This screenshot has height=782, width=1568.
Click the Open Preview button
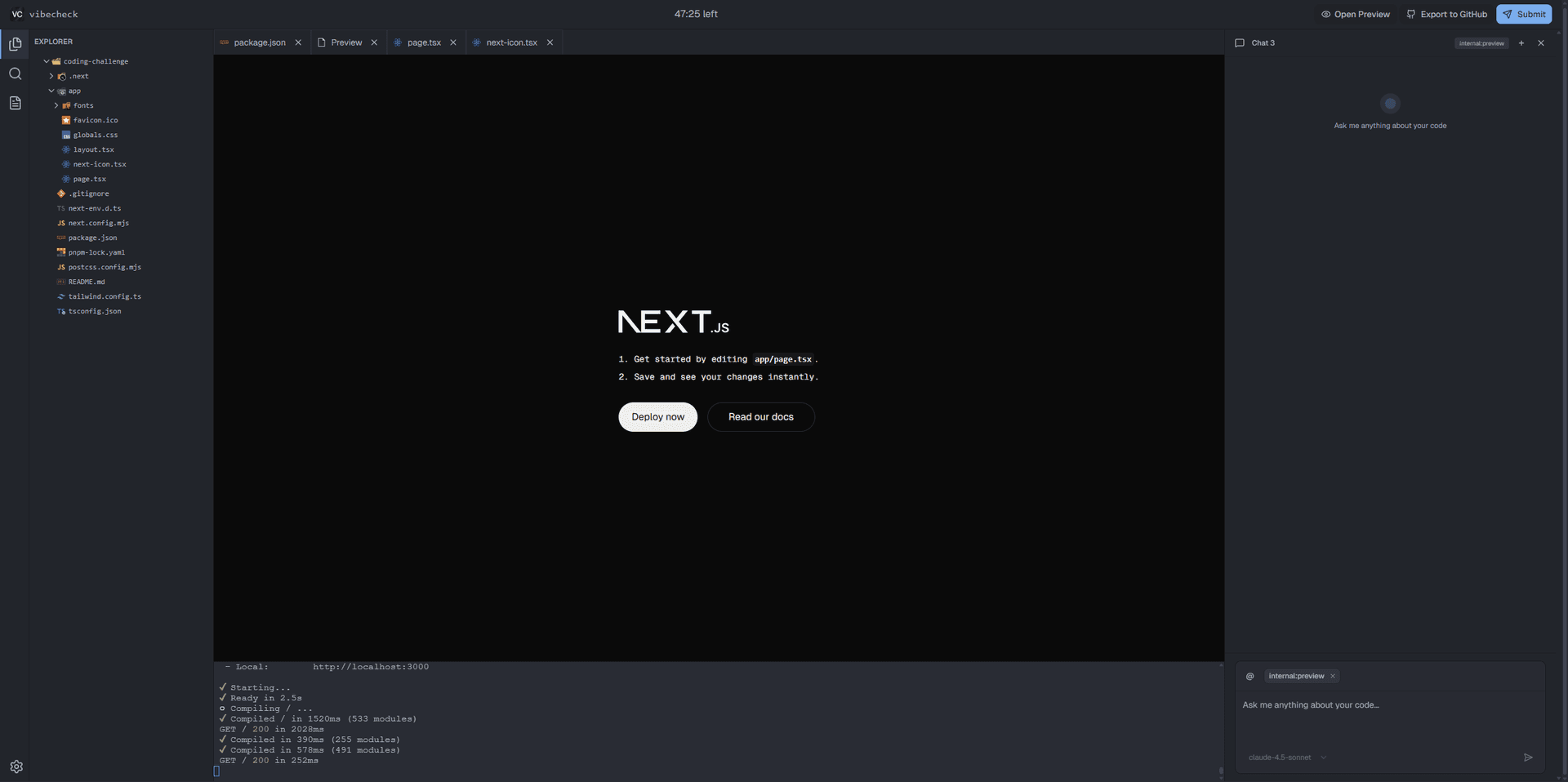[x=1356, y=14]
